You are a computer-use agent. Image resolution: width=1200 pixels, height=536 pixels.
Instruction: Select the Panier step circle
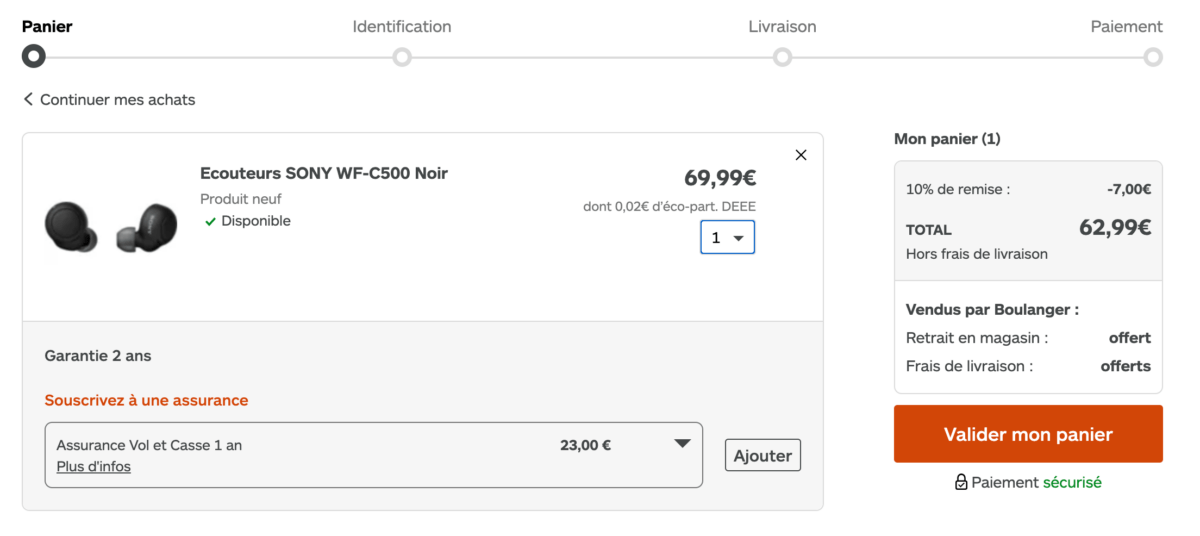[x=34, y=57]
